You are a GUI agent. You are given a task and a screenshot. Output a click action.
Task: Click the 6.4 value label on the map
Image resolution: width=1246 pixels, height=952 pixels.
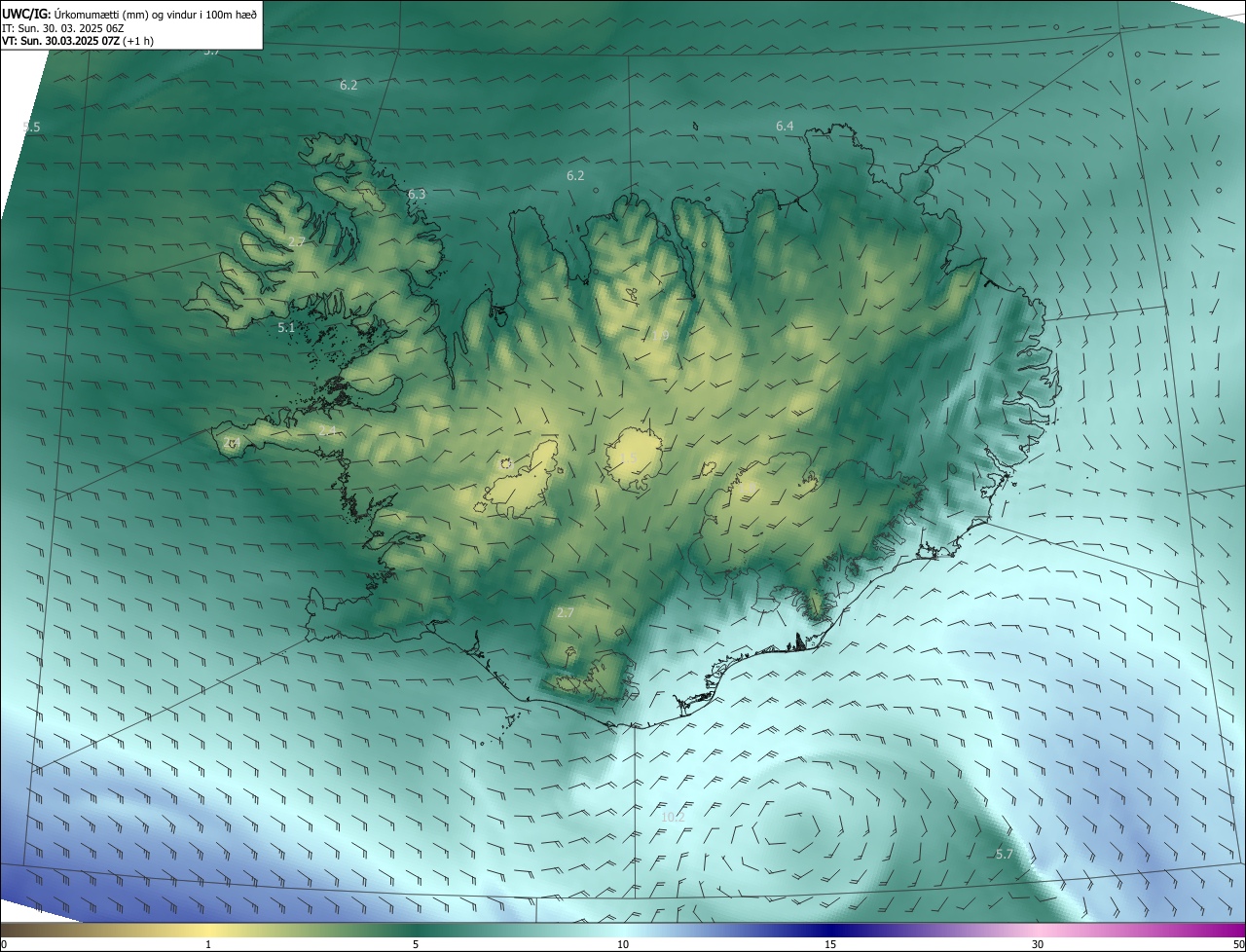pos(785,127)
